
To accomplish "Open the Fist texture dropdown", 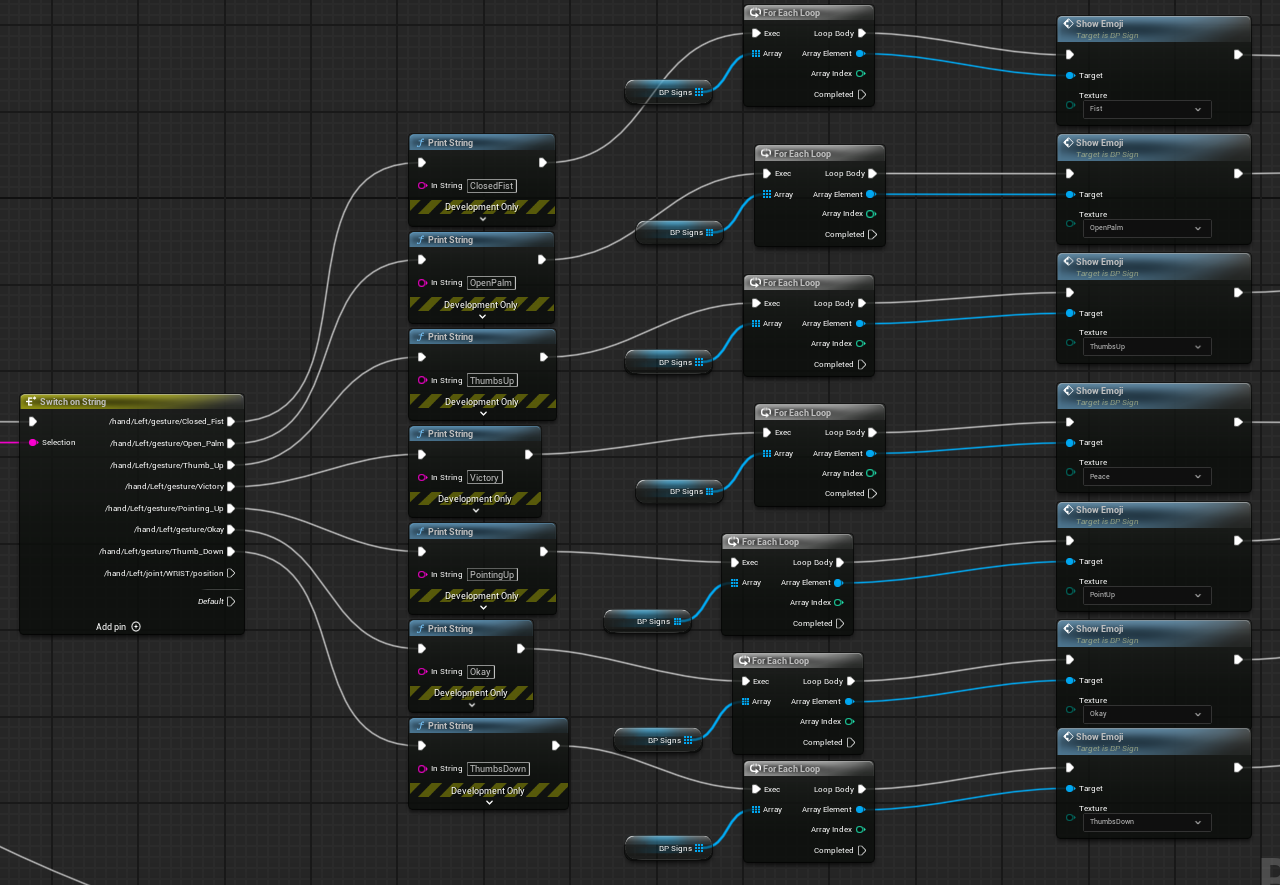I will 1146,109.
